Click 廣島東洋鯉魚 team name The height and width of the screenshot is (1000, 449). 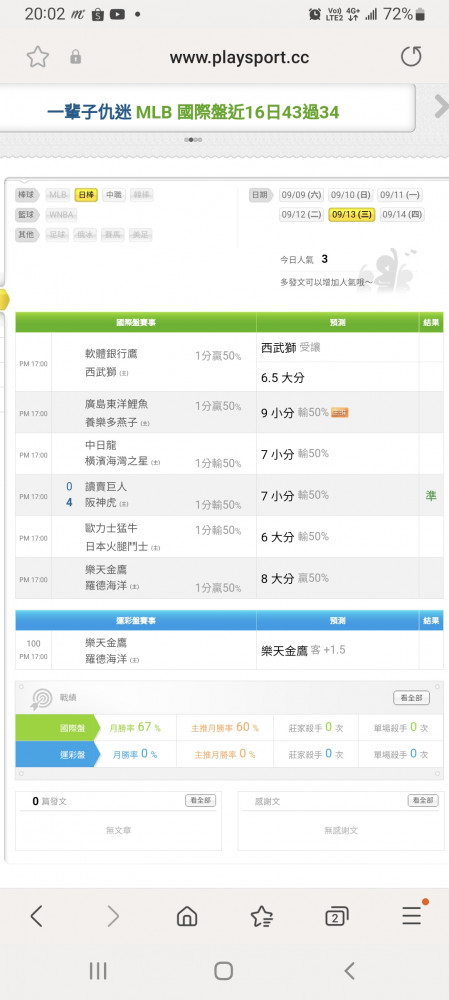(x=117, y=404)
